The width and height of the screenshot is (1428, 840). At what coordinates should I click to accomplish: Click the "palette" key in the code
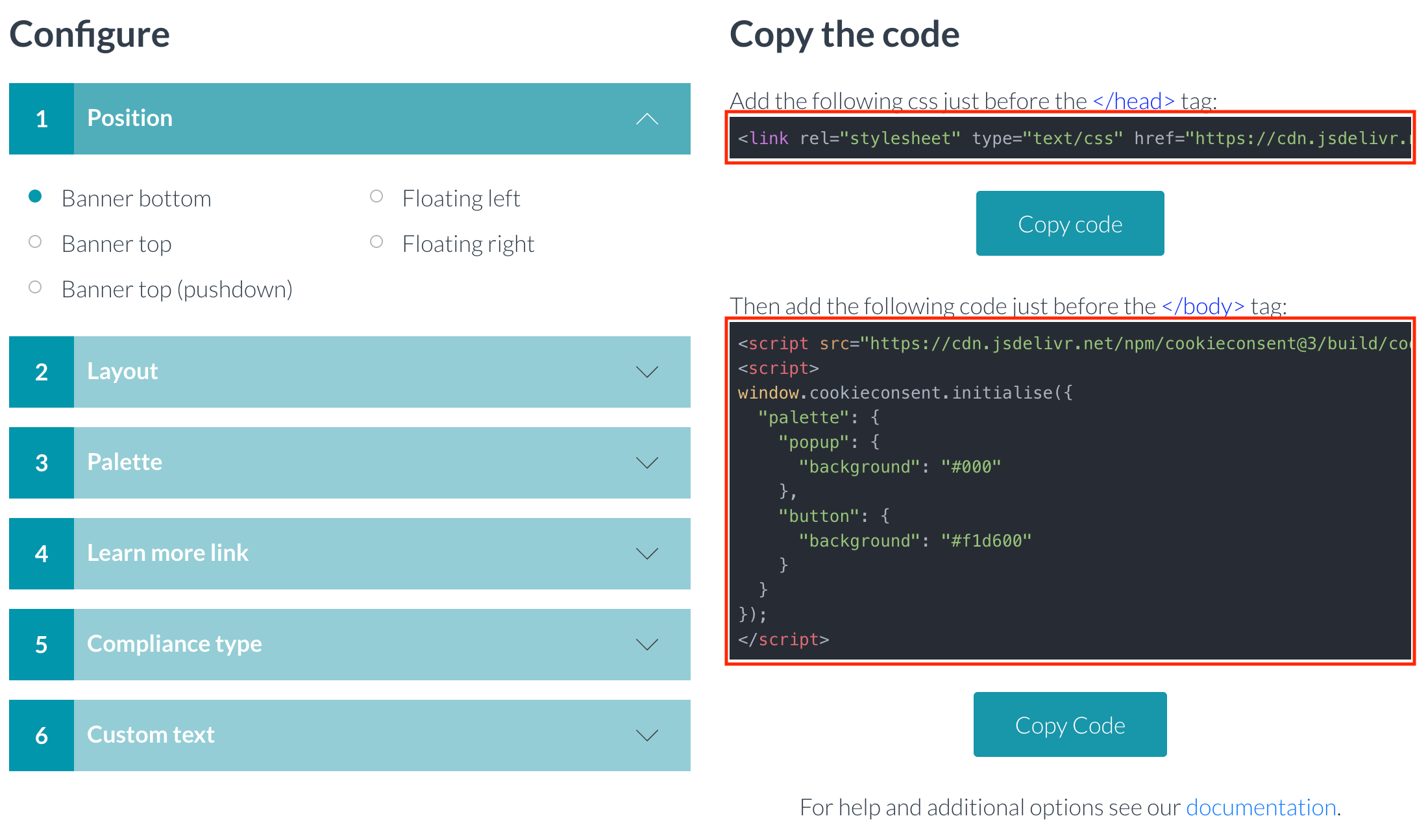point(804,417)
